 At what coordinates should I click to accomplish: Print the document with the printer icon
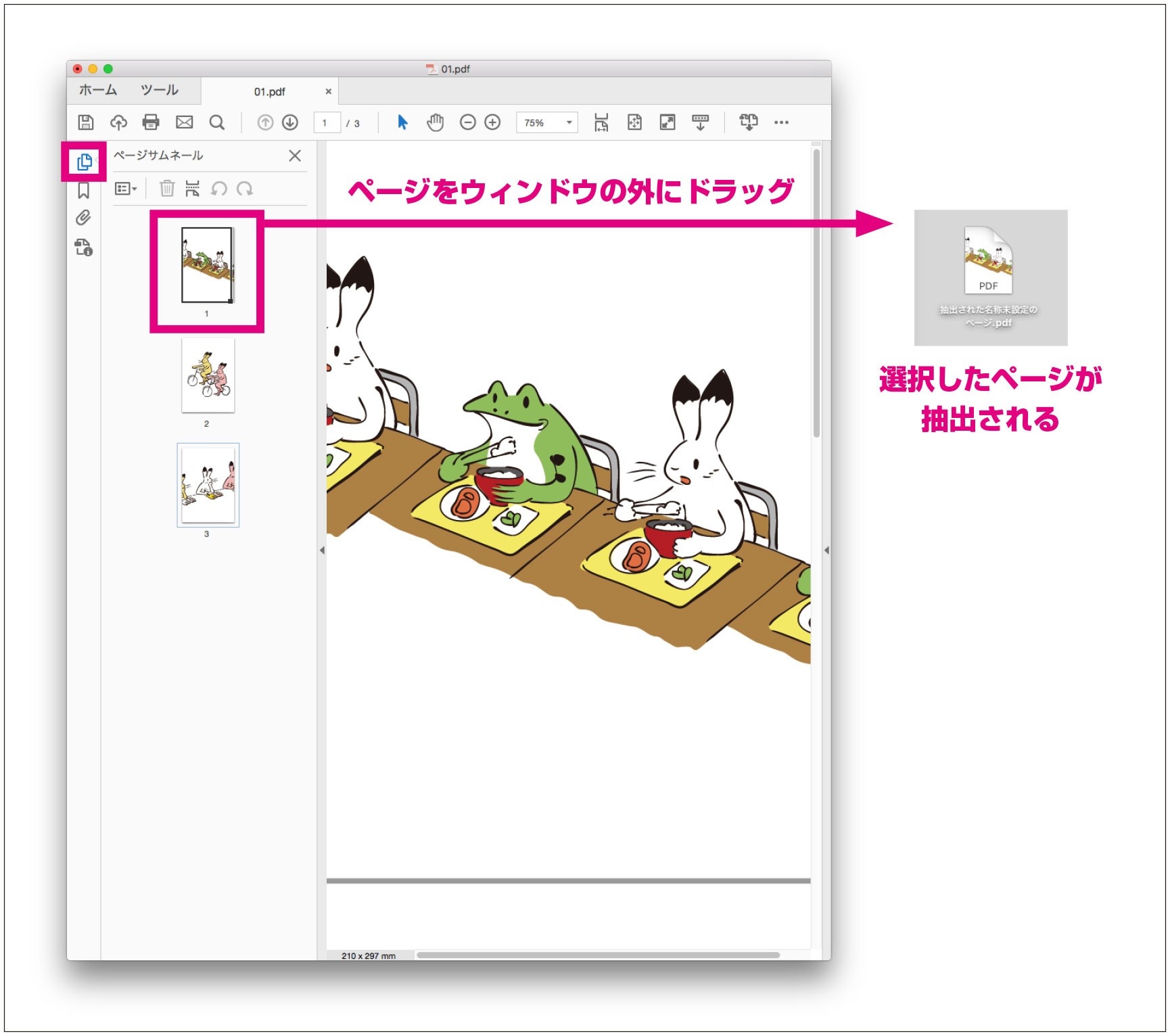coord(151,122)
